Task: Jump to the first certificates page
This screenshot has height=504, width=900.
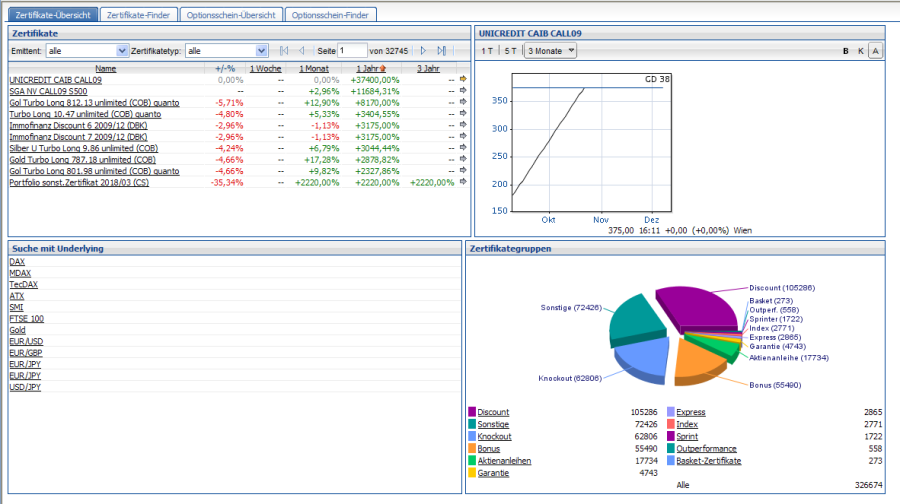Action: tap(283, 50)
